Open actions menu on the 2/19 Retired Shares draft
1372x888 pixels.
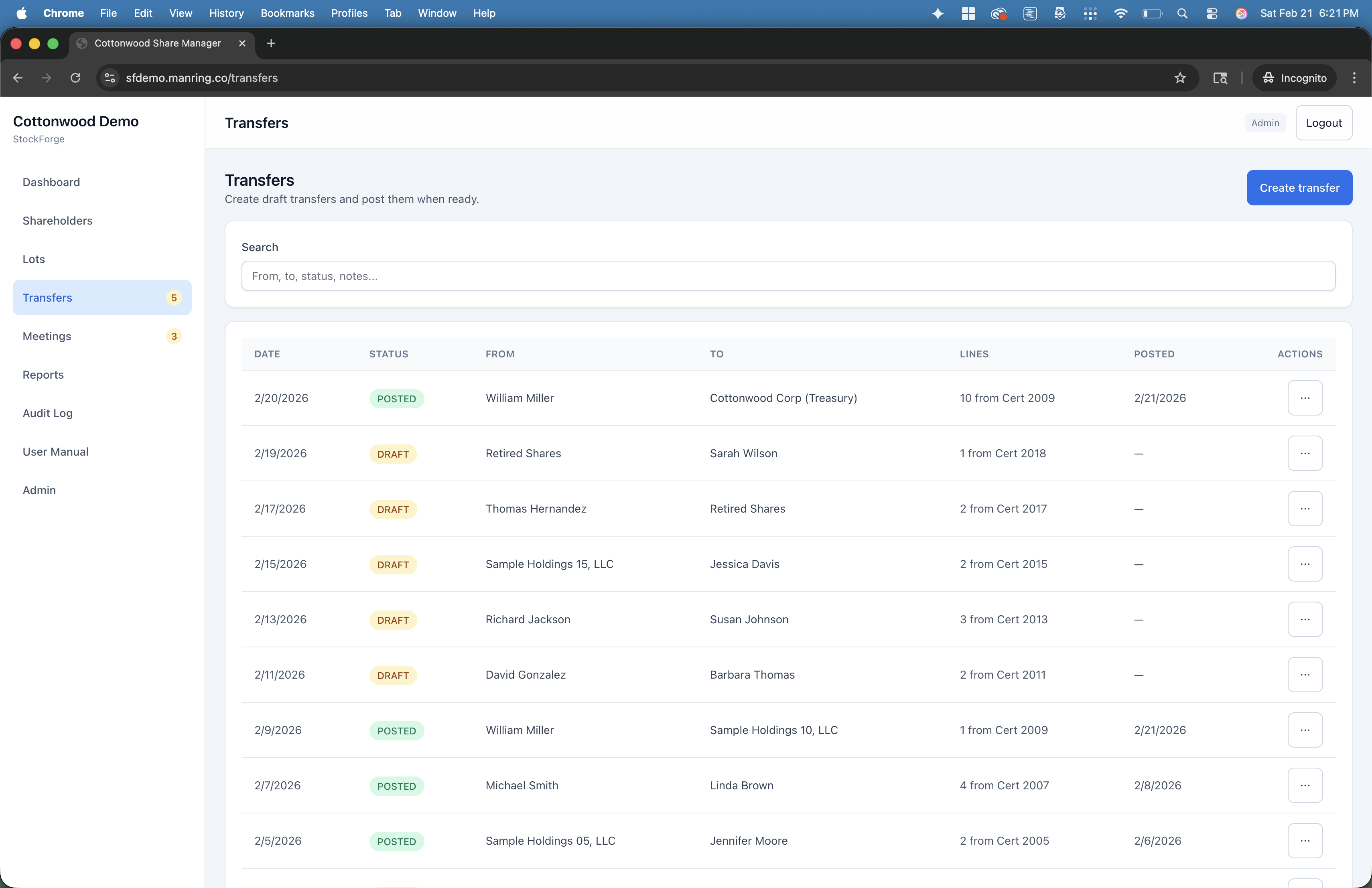pyautogui.click(x=1305, y=453)
